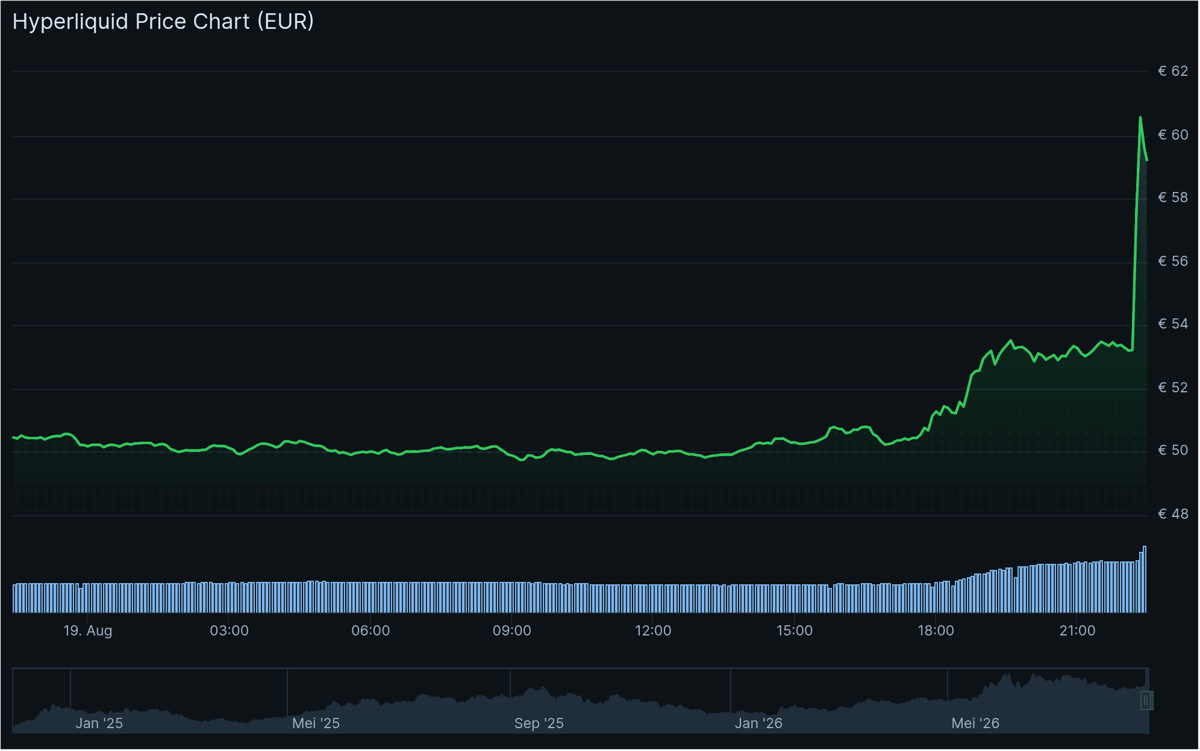This screenshot has height=751, width=1200.
Task: Click the tallest volume bar at right
Action: point(1145,579)
